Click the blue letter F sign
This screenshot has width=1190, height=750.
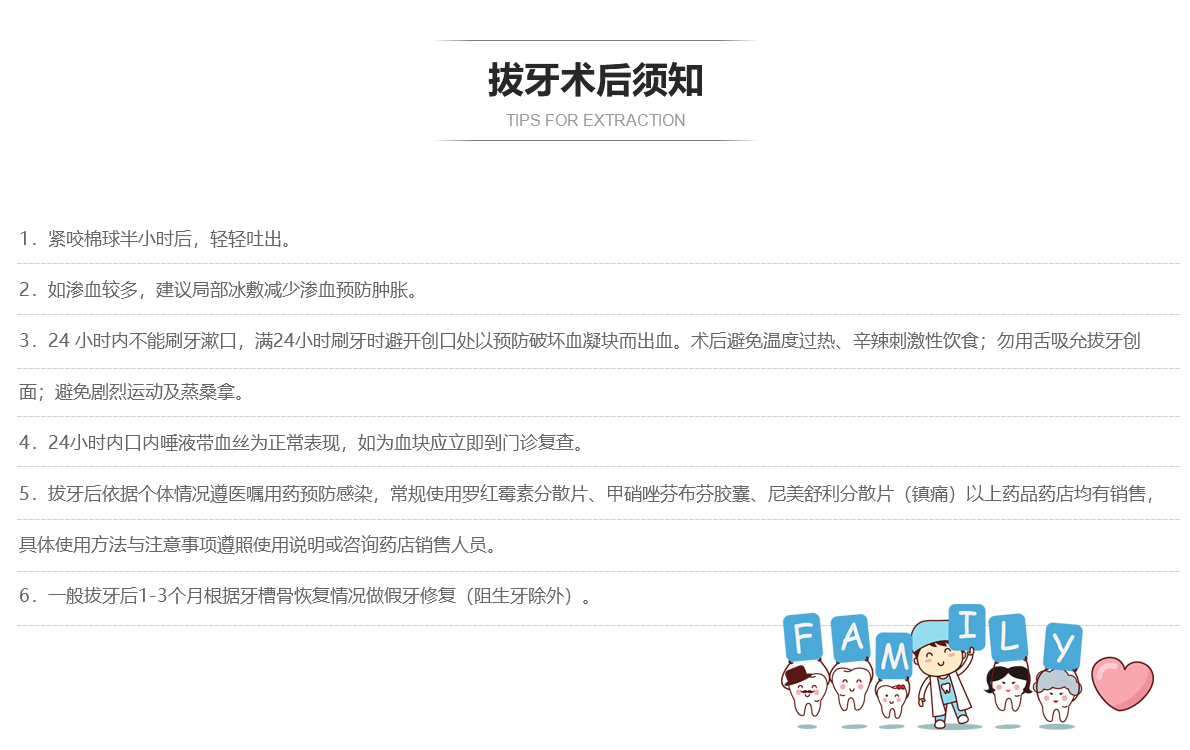coord(804,637)
